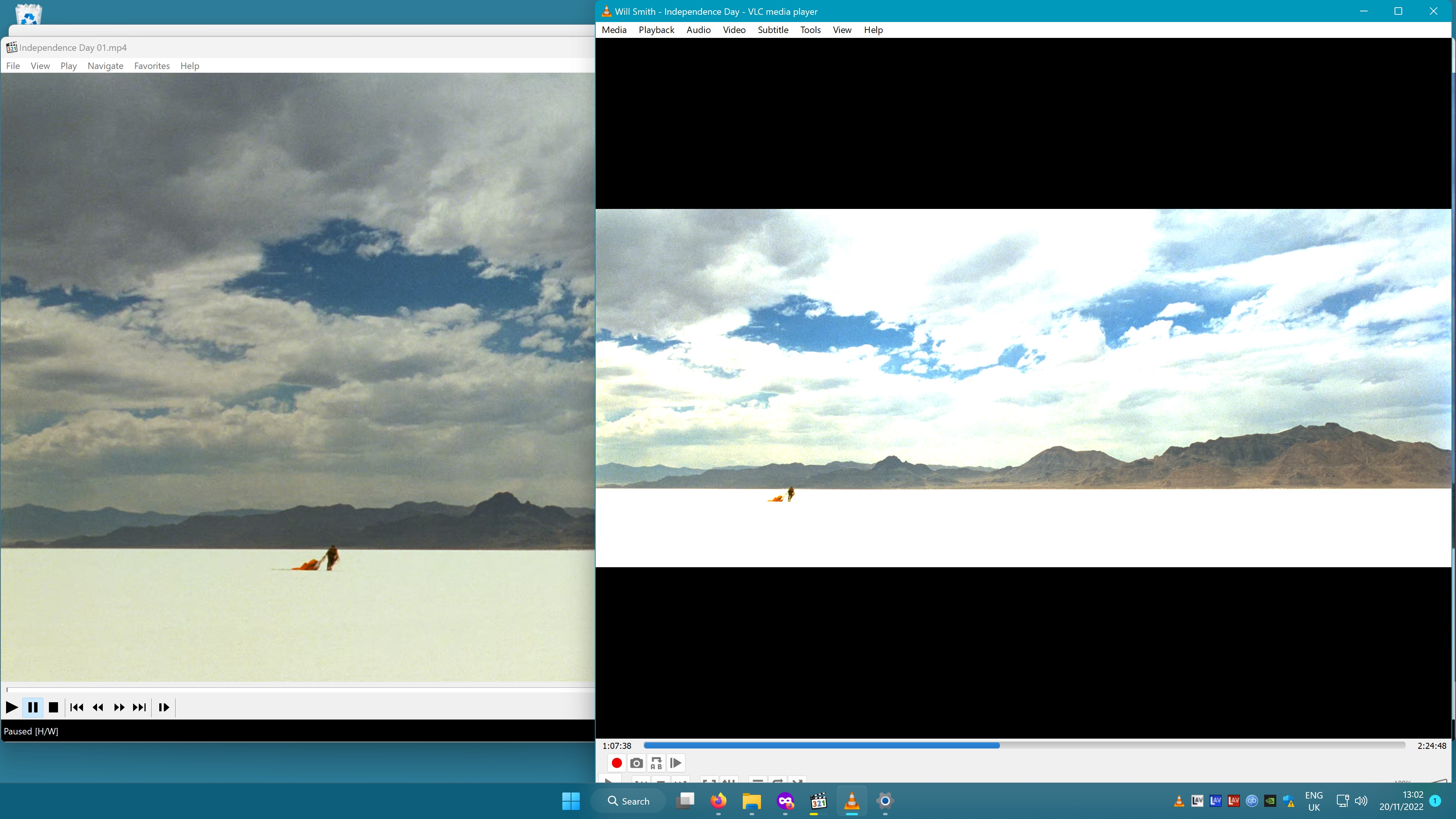Open the Favorites menu in Media Player Classic

[x=152, y=66]
